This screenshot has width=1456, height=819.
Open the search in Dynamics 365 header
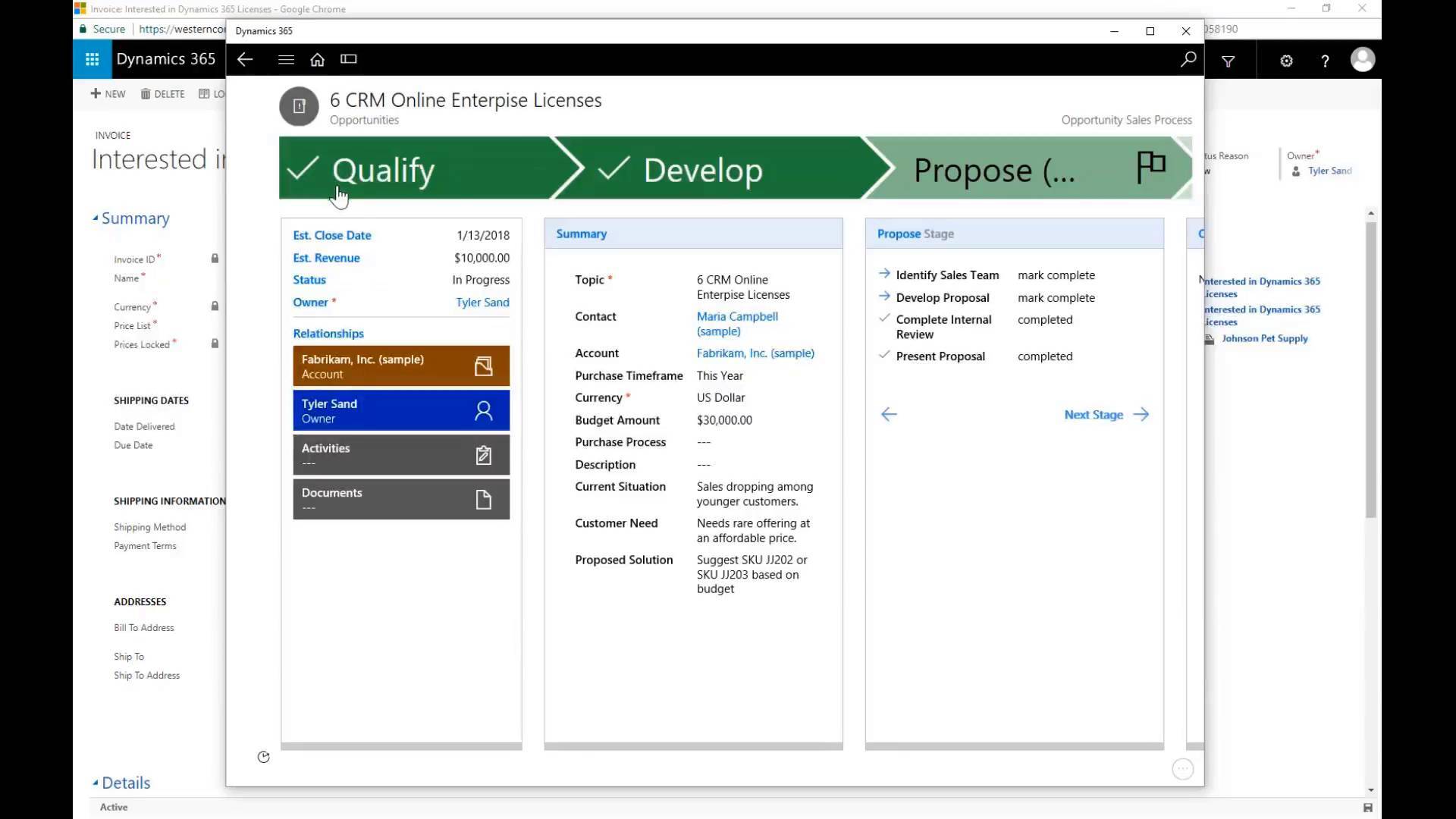[1189, 59]
